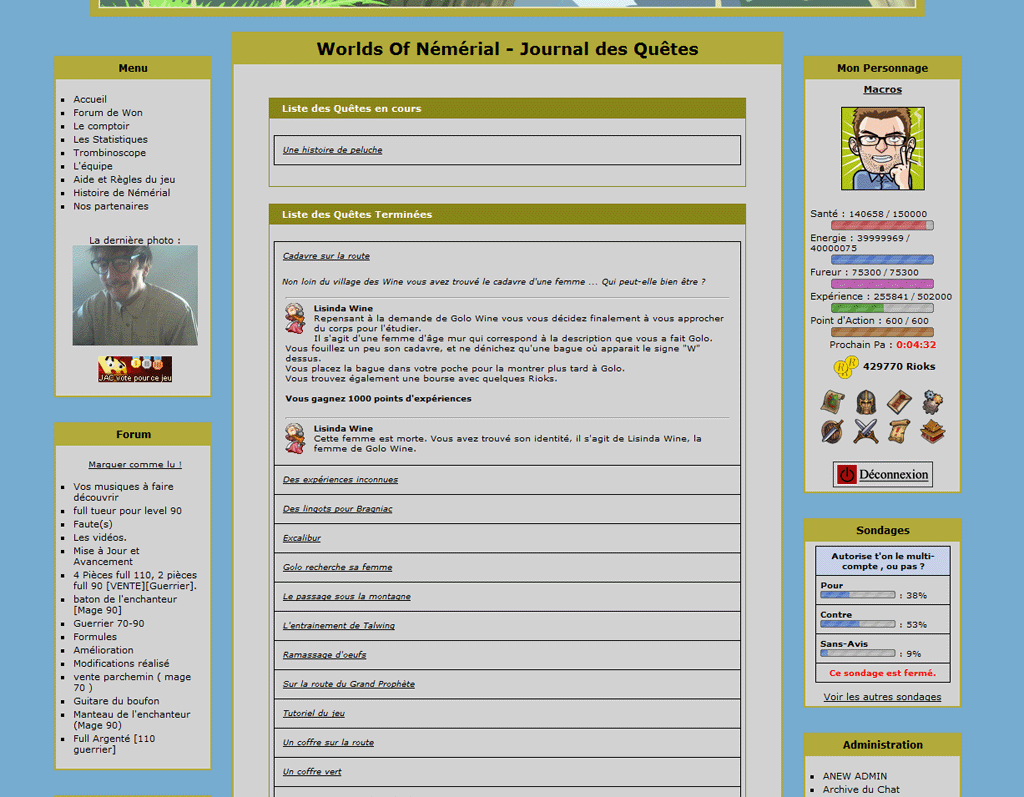1024x797 pixels.
Task: Open the sealed letter messages icon
Action: pos(899,402)
